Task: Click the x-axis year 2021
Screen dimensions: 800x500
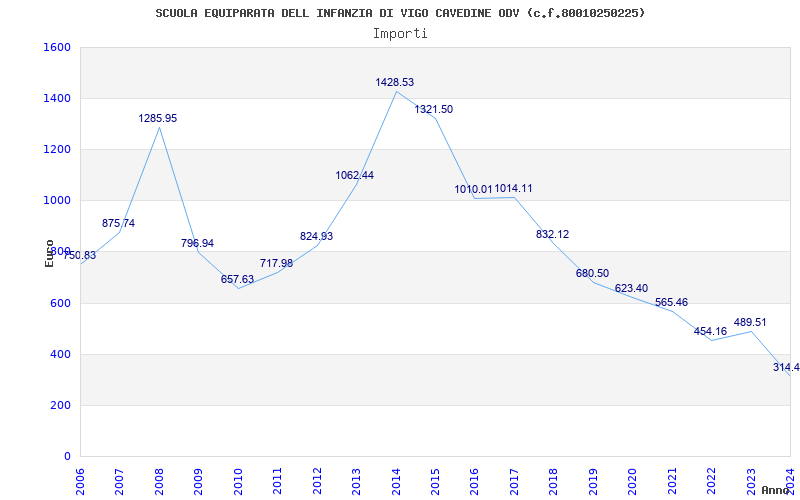Action: [672, 482]
